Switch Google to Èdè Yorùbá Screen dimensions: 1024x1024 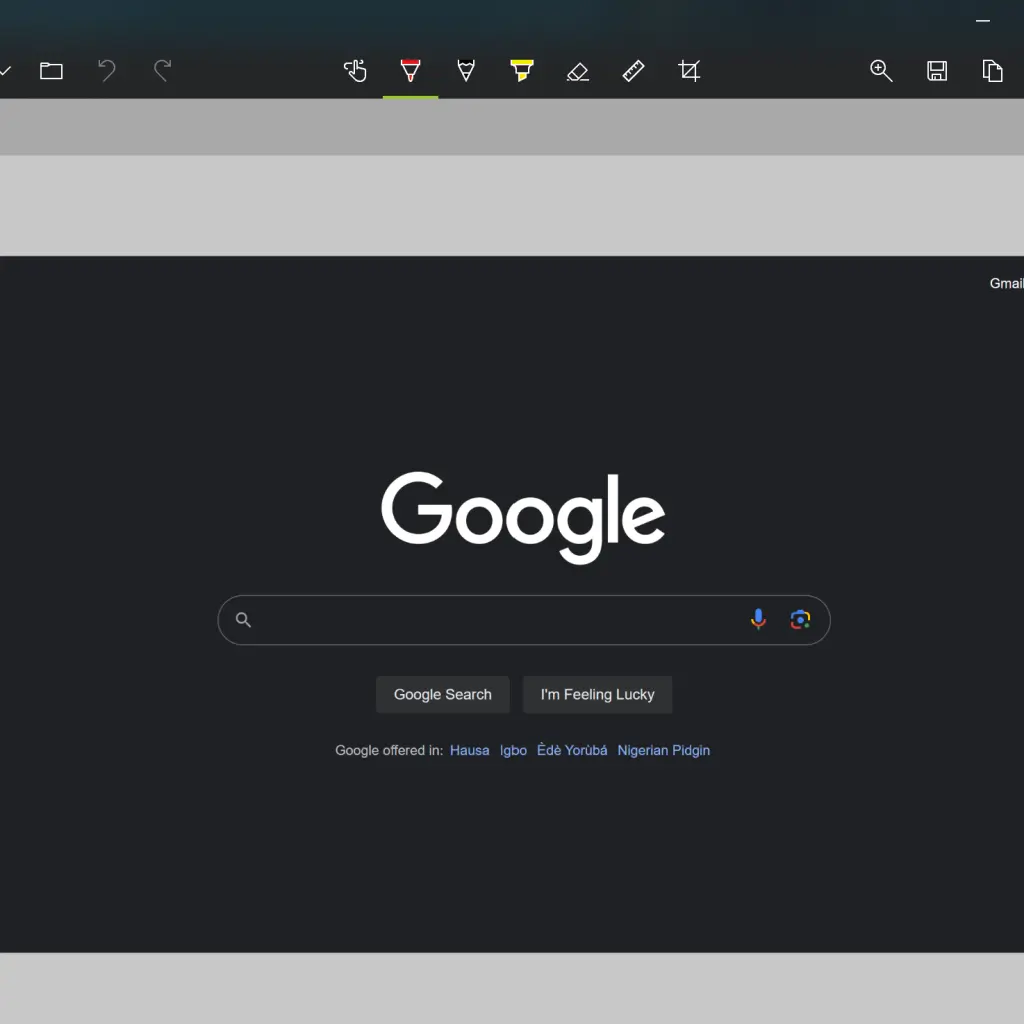point(572,750)
